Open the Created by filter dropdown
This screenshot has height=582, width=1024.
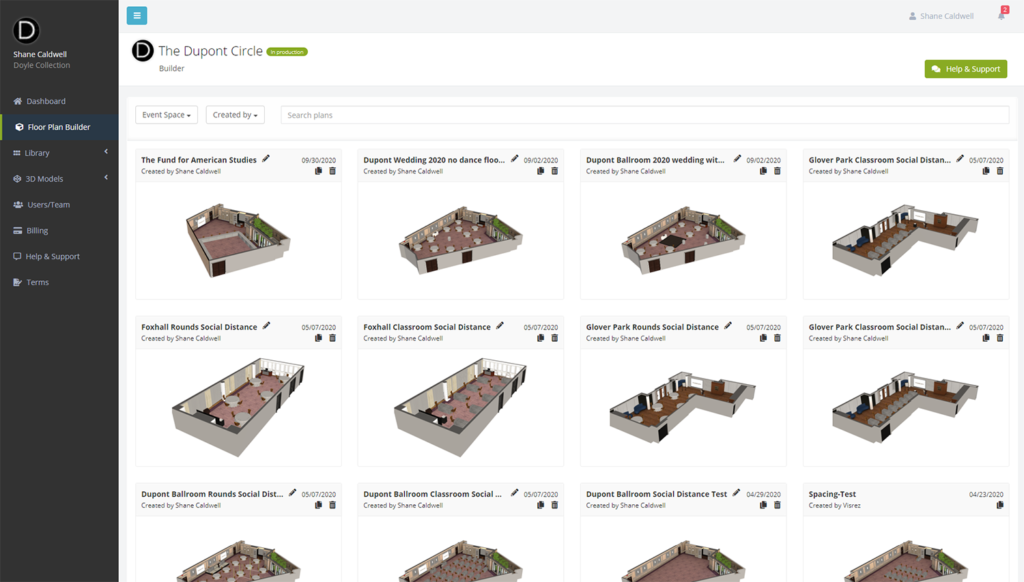tap(235, 115)
